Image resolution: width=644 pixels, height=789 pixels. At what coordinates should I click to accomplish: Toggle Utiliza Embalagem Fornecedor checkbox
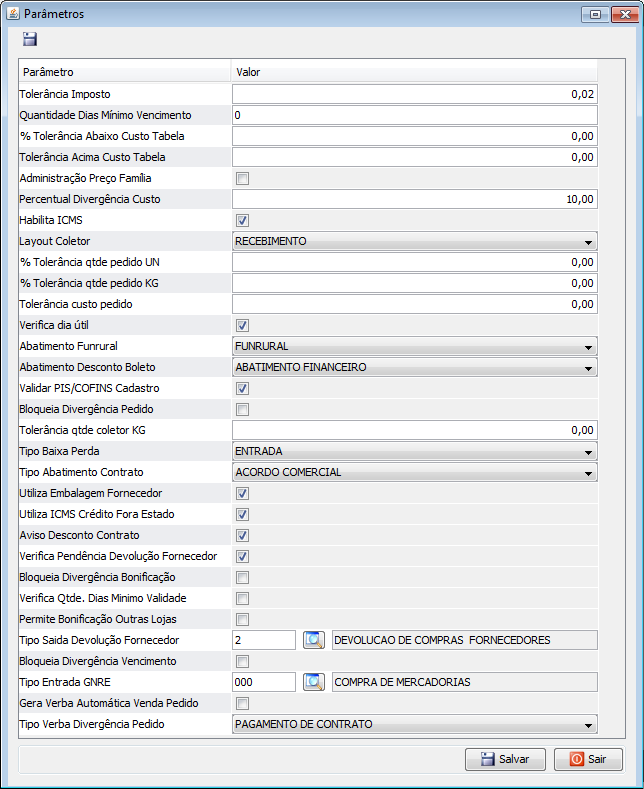pos(243,494)
